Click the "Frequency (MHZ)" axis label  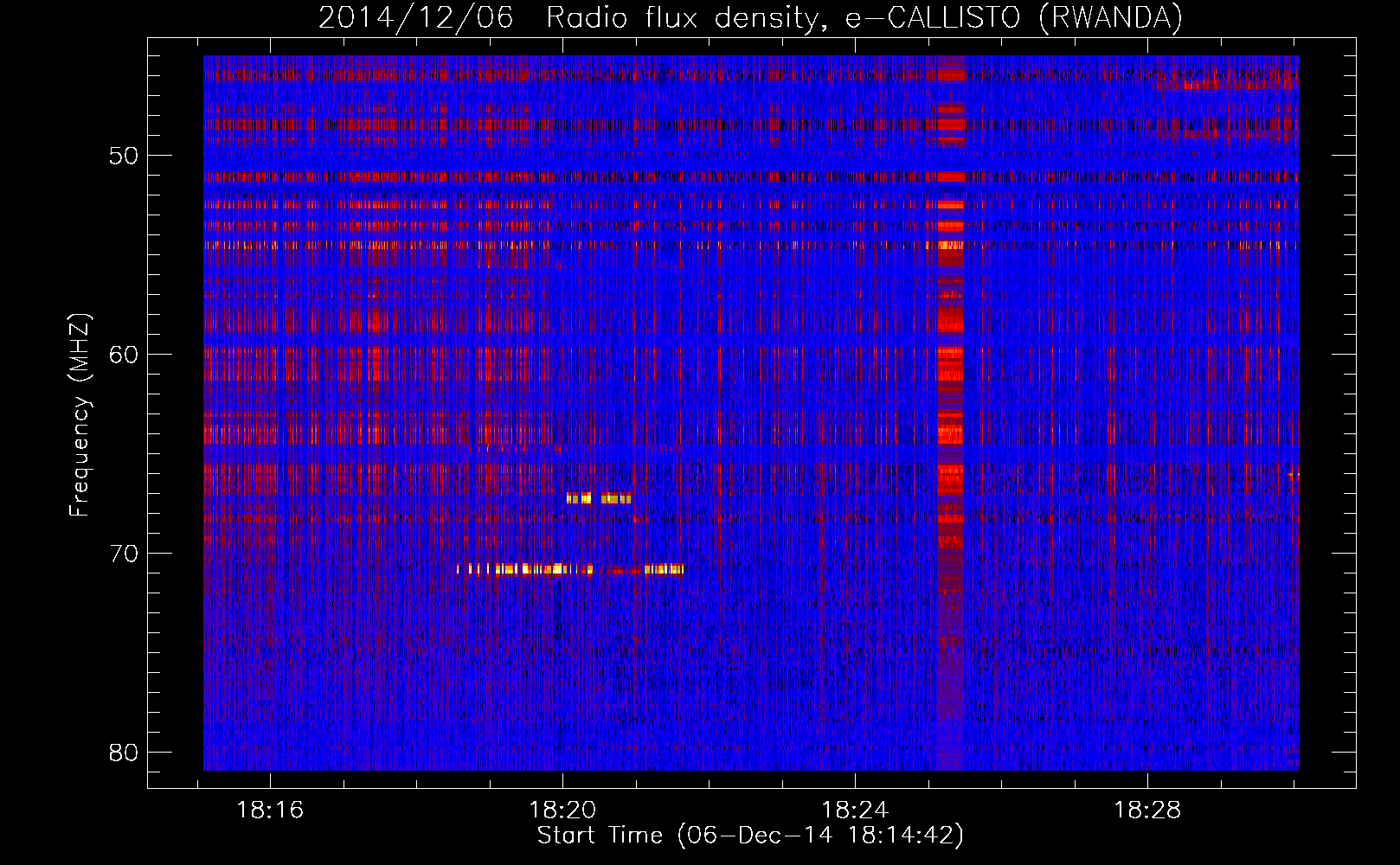[80, 415]
